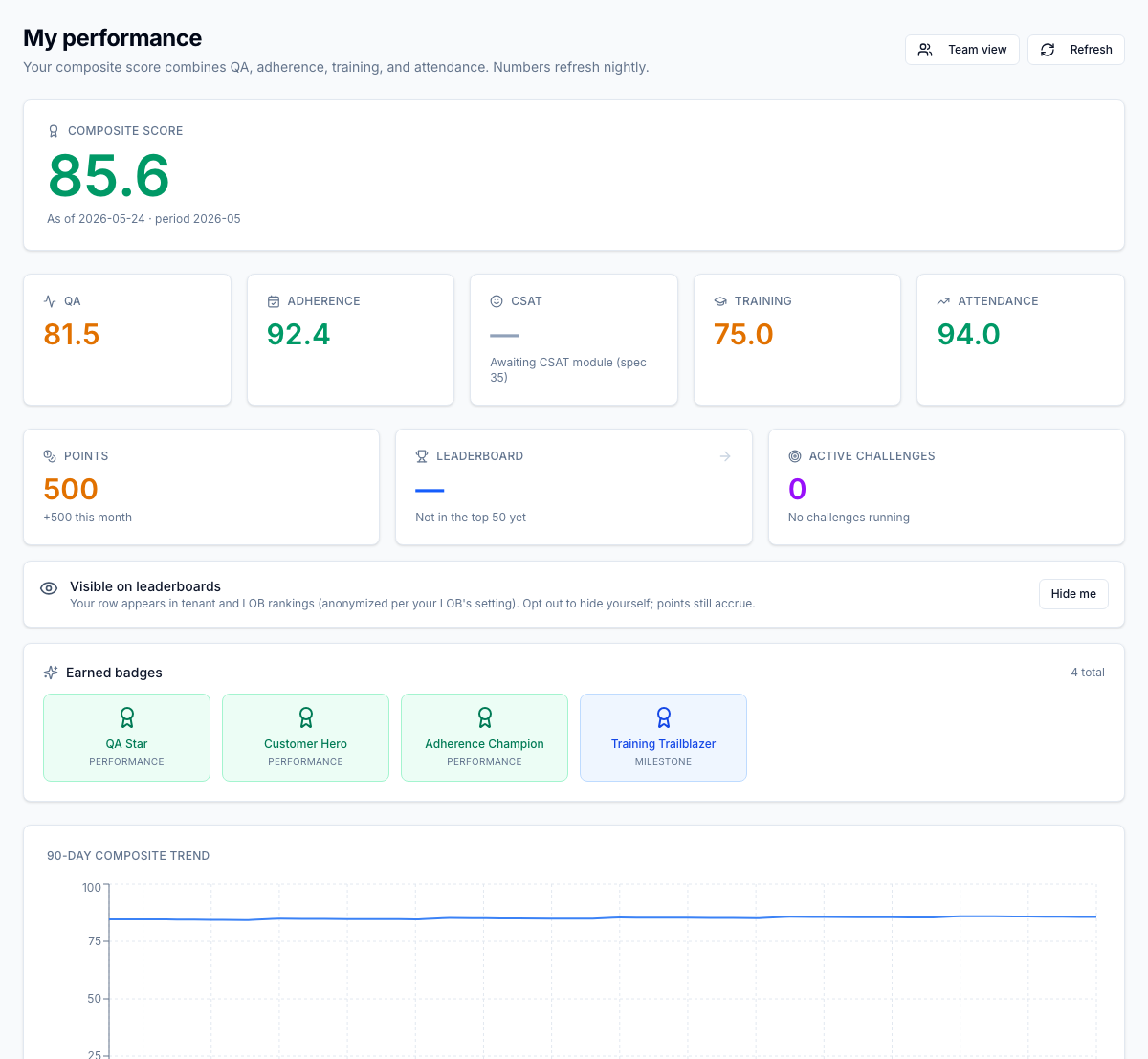This screenshot has height=1059, width=1148.
Task: Click 'No challenges running' text
Action: (849, 518)
